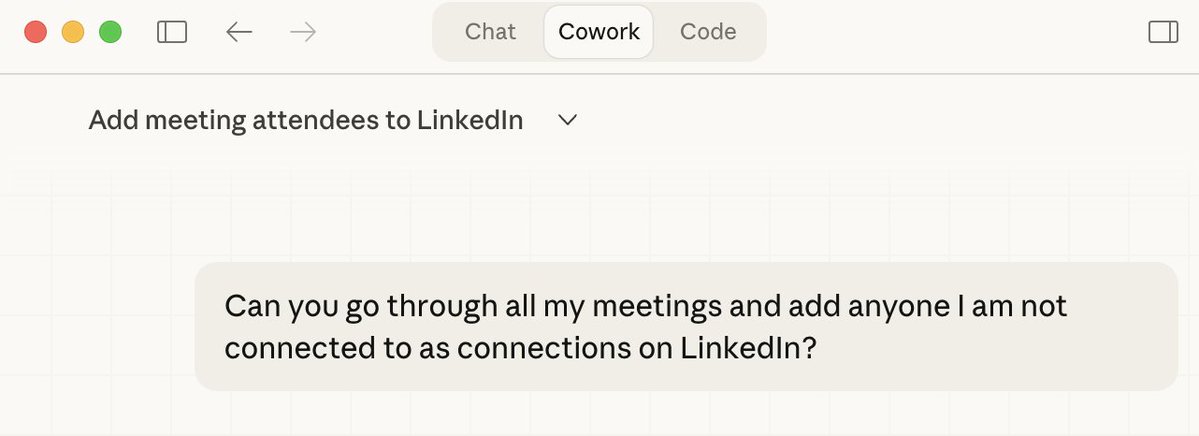Open the Code tab

708,32
